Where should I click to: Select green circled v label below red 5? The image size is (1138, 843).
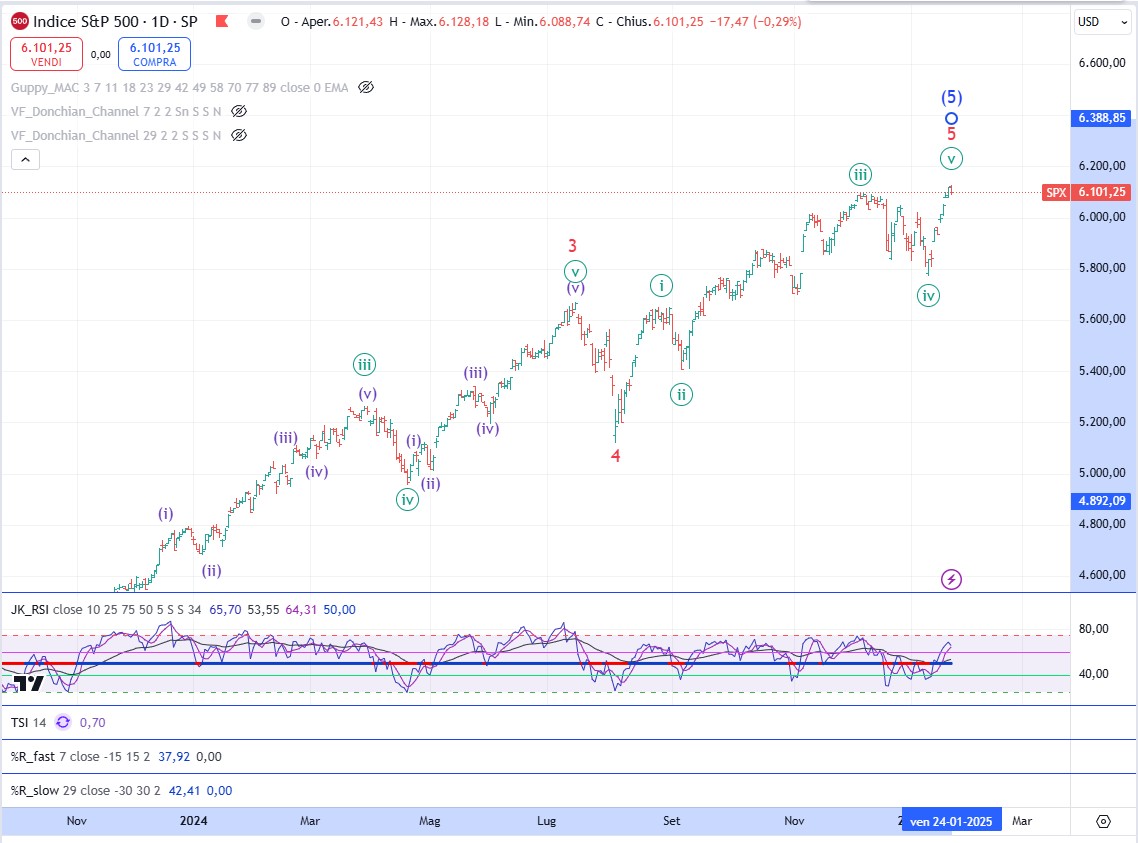click(x=951, y=158)
